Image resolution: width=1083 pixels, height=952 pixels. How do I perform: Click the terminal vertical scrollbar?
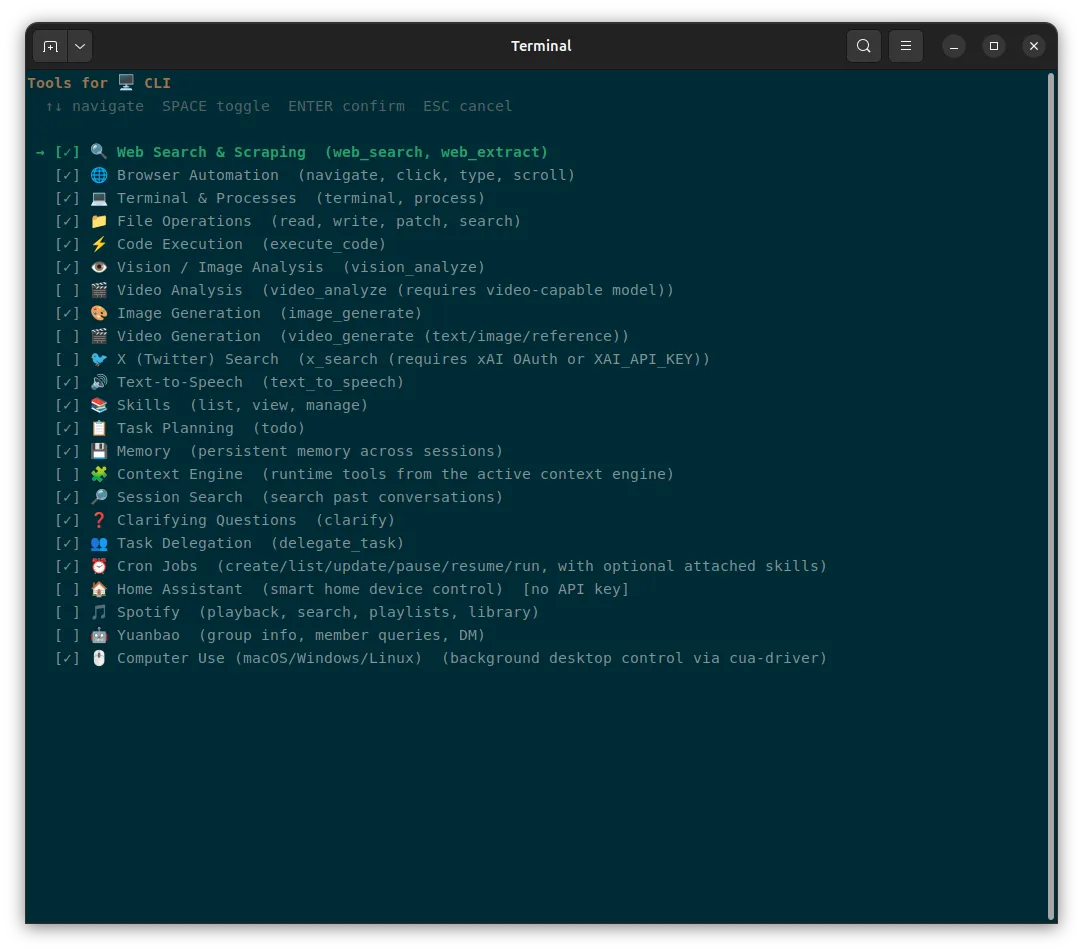(1051, 496)
